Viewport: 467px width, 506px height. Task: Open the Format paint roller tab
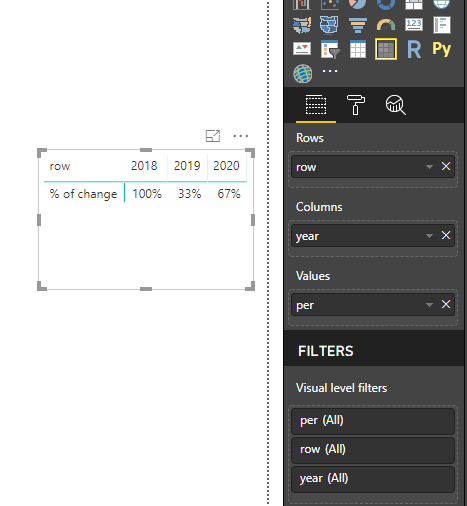coord(356,105)
